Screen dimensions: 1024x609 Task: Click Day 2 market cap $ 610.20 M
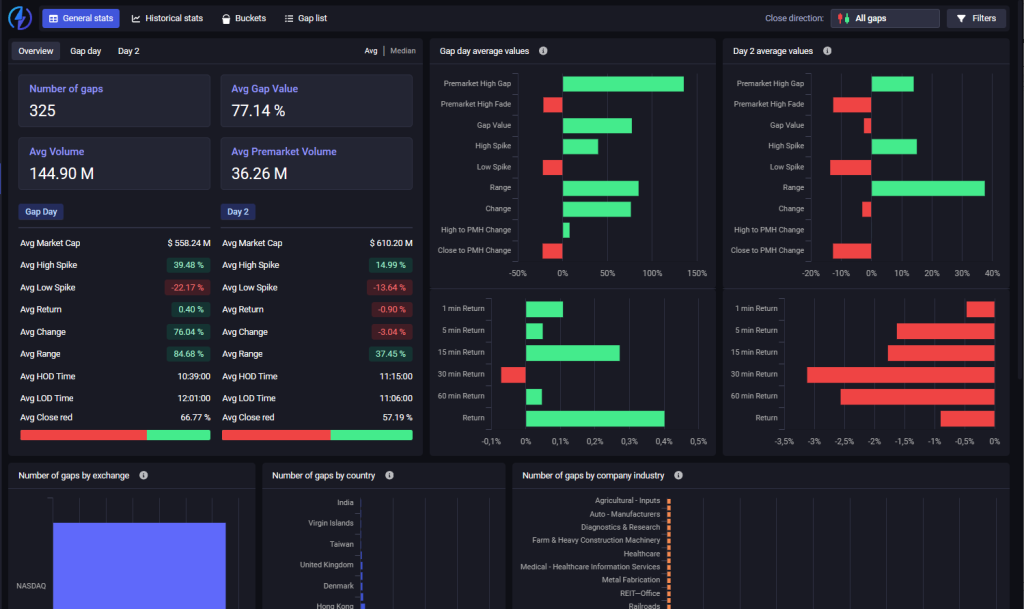point(391,243)
